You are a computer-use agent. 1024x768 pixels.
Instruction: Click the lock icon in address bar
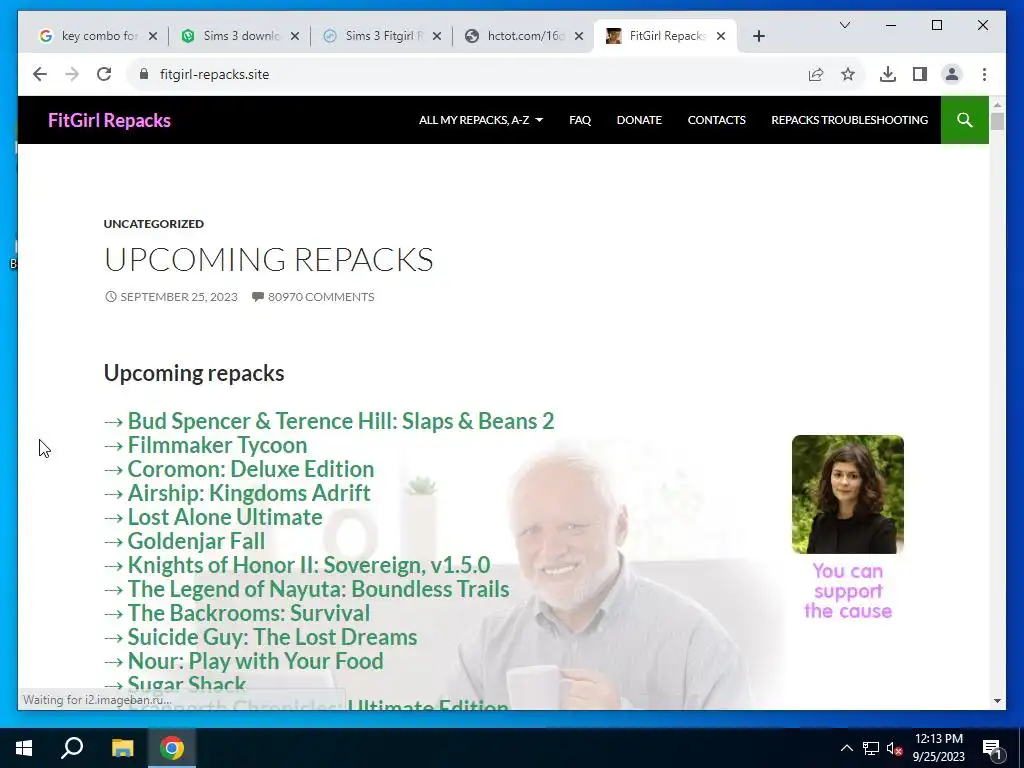click(144, 74)
